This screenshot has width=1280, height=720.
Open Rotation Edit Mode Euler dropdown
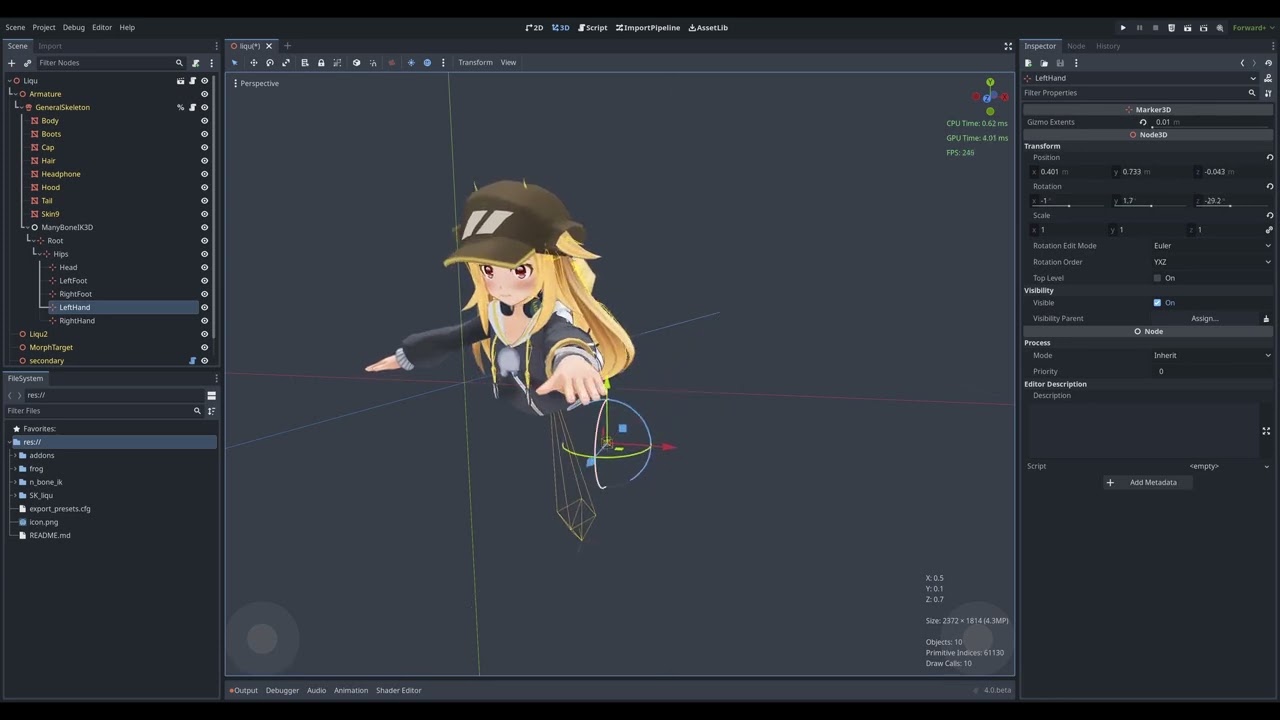(1212, 246)
